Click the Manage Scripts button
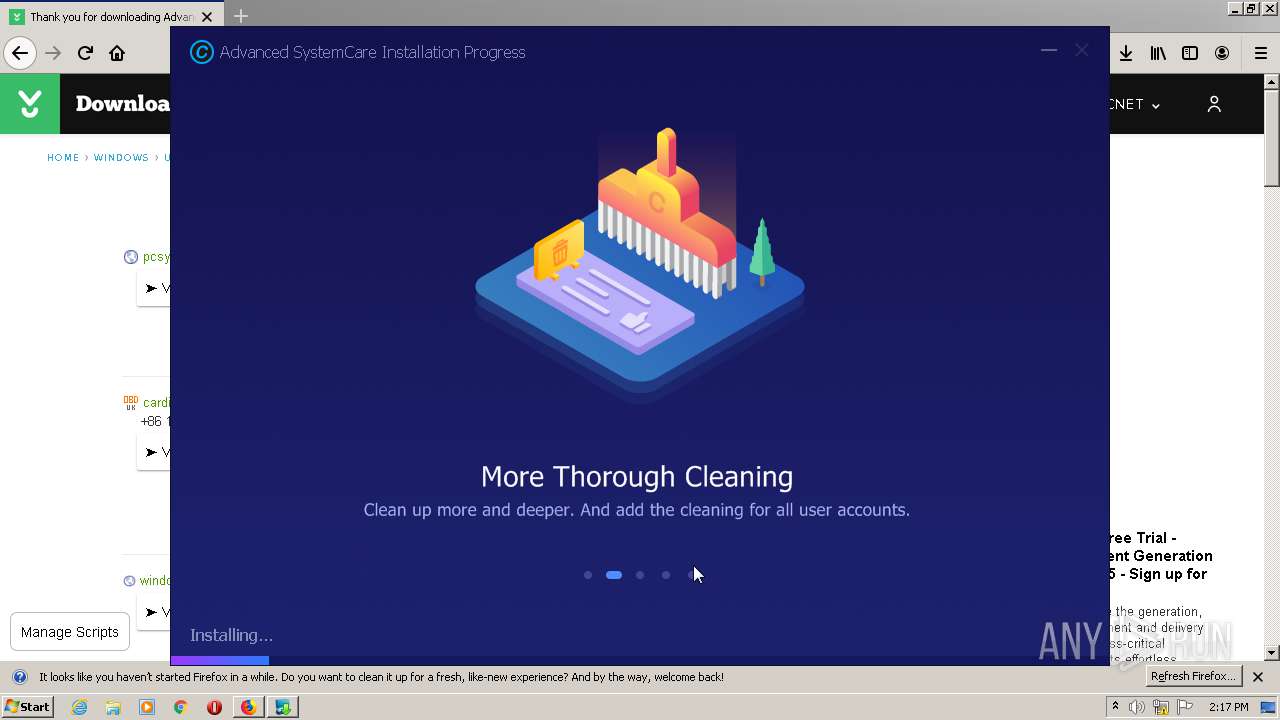Image resolution: width=1280 pixels, height=720 pixels. (70, 632)
